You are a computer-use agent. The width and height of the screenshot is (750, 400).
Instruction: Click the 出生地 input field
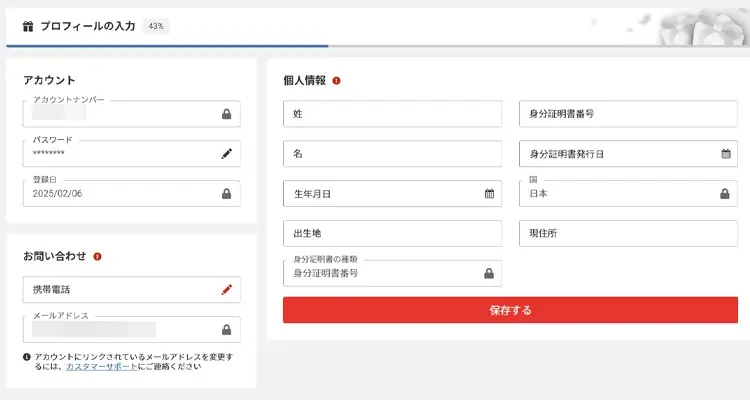pyautogui.click(x=392, y=233)
